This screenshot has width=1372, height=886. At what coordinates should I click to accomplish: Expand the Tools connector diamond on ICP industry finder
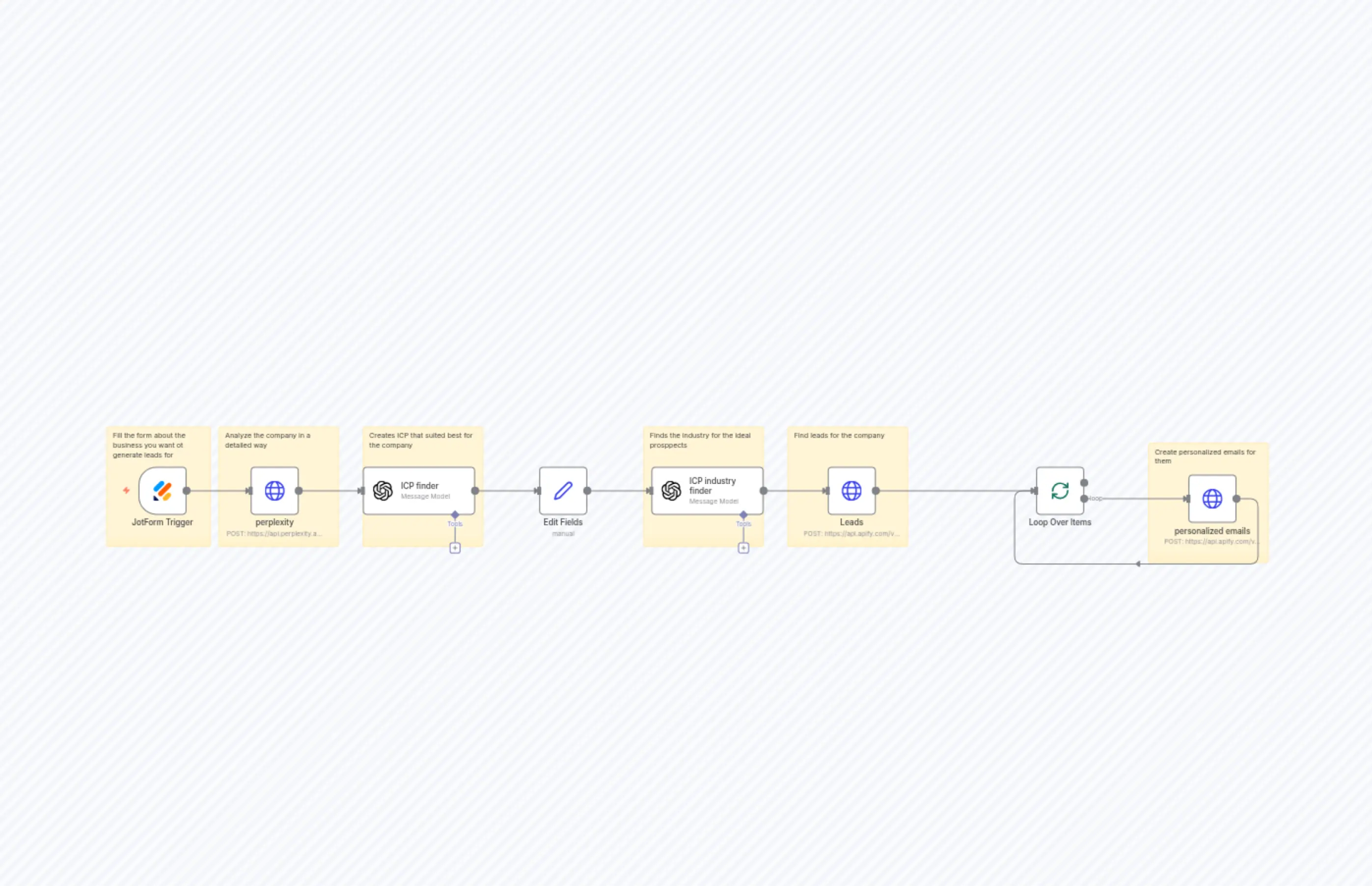point(743,515)
